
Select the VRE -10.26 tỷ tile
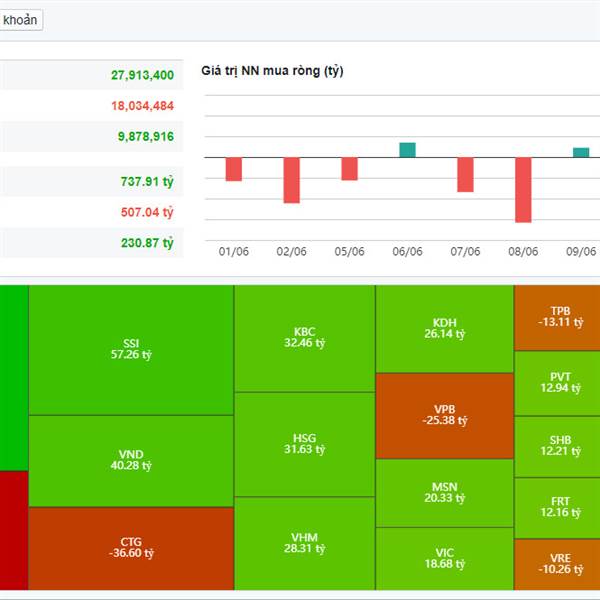(558, 564)
